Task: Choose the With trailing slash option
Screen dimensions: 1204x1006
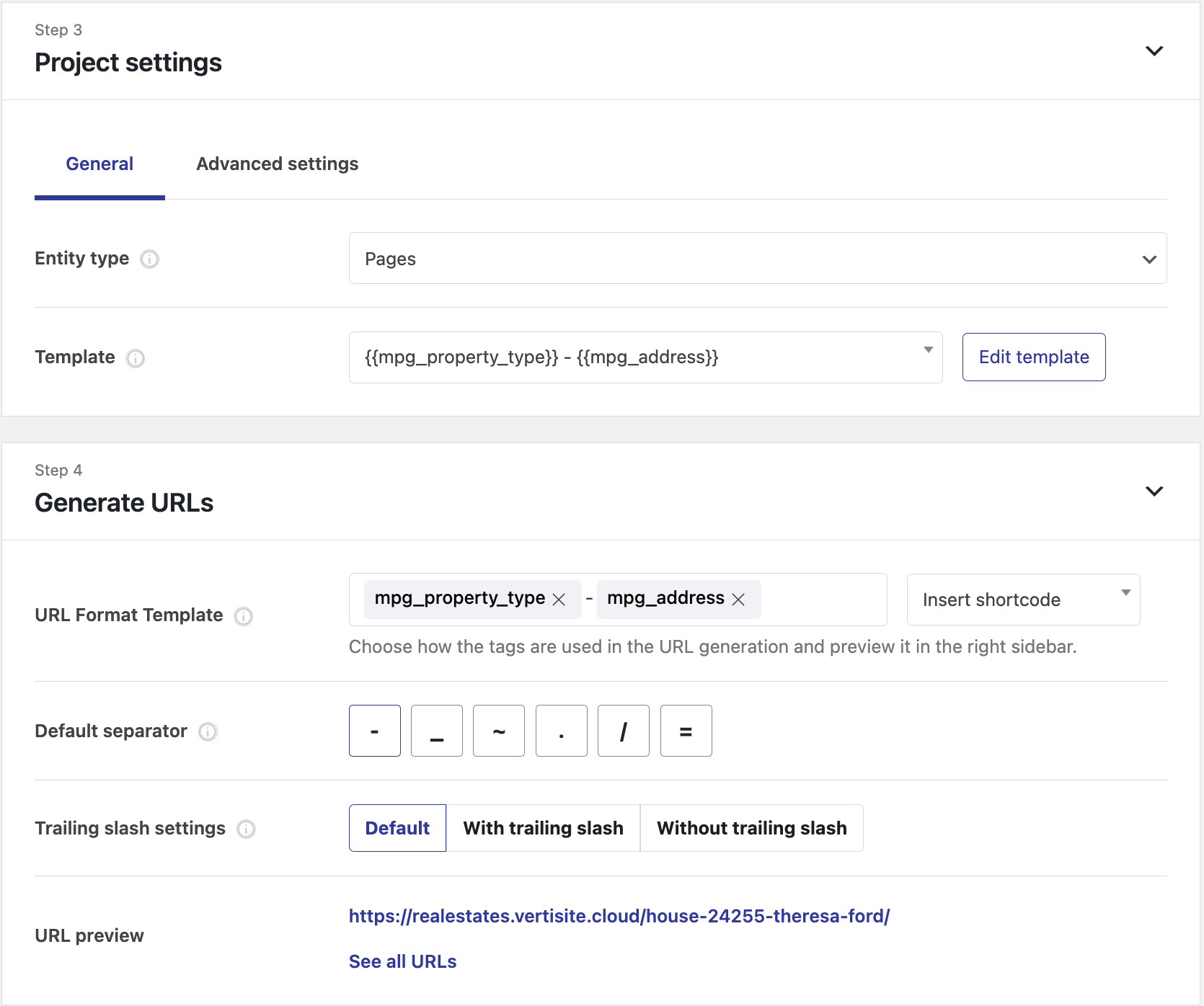Action: [x=543, y=828]
